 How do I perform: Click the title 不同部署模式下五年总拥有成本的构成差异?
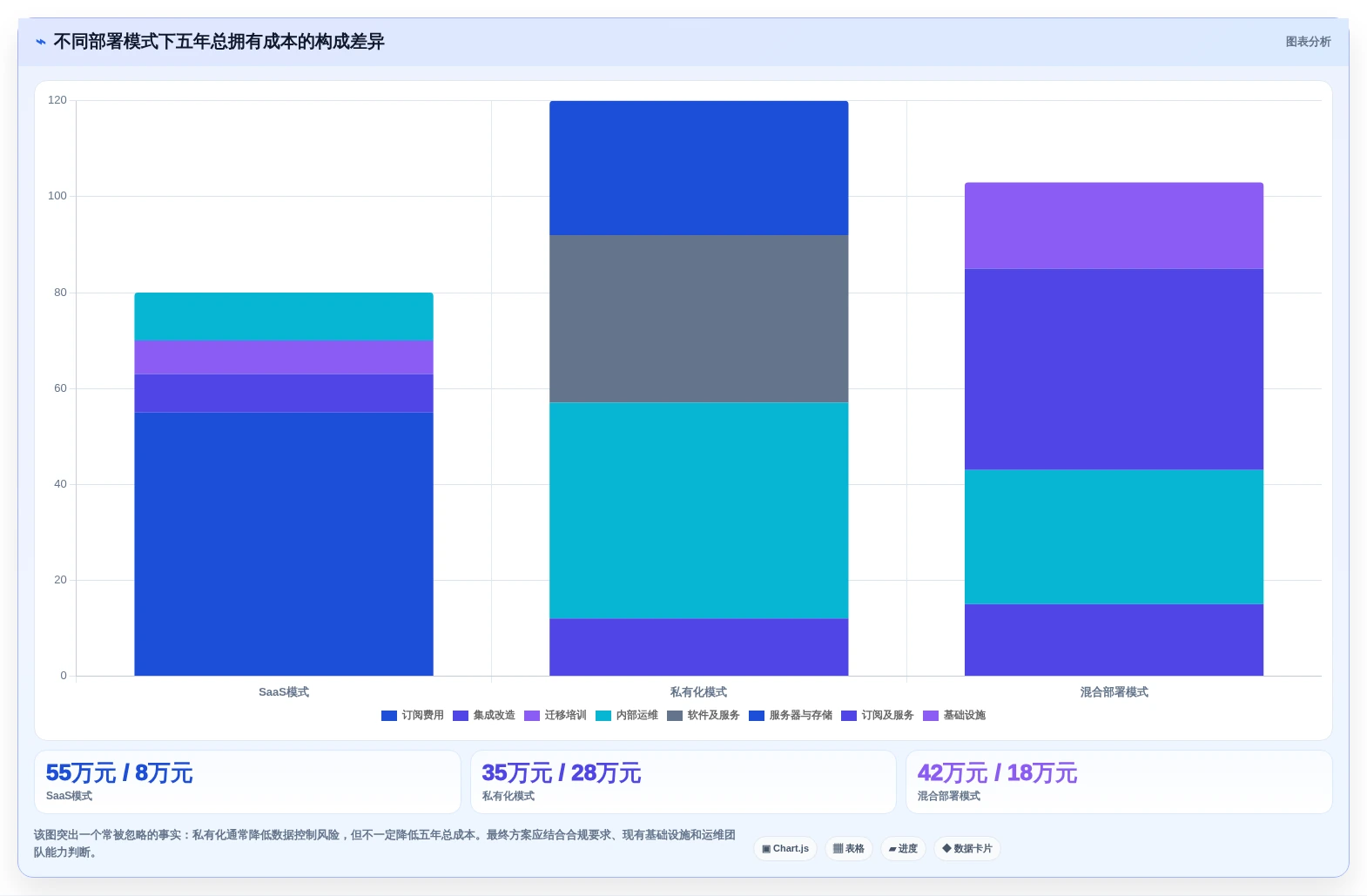coord(219,42)
